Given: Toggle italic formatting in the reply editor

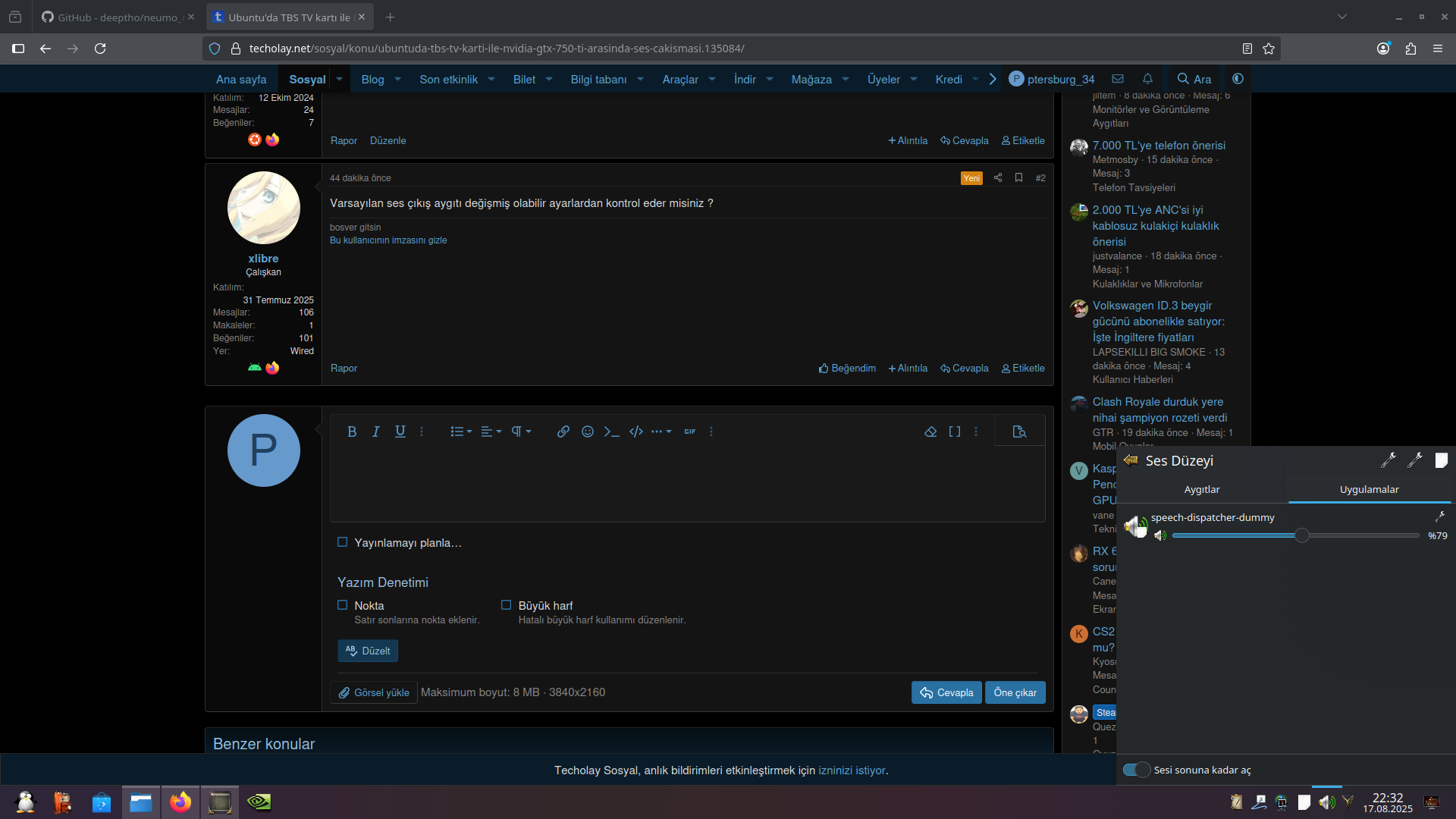Looking at the screenshot, I should tap(376, 431).
